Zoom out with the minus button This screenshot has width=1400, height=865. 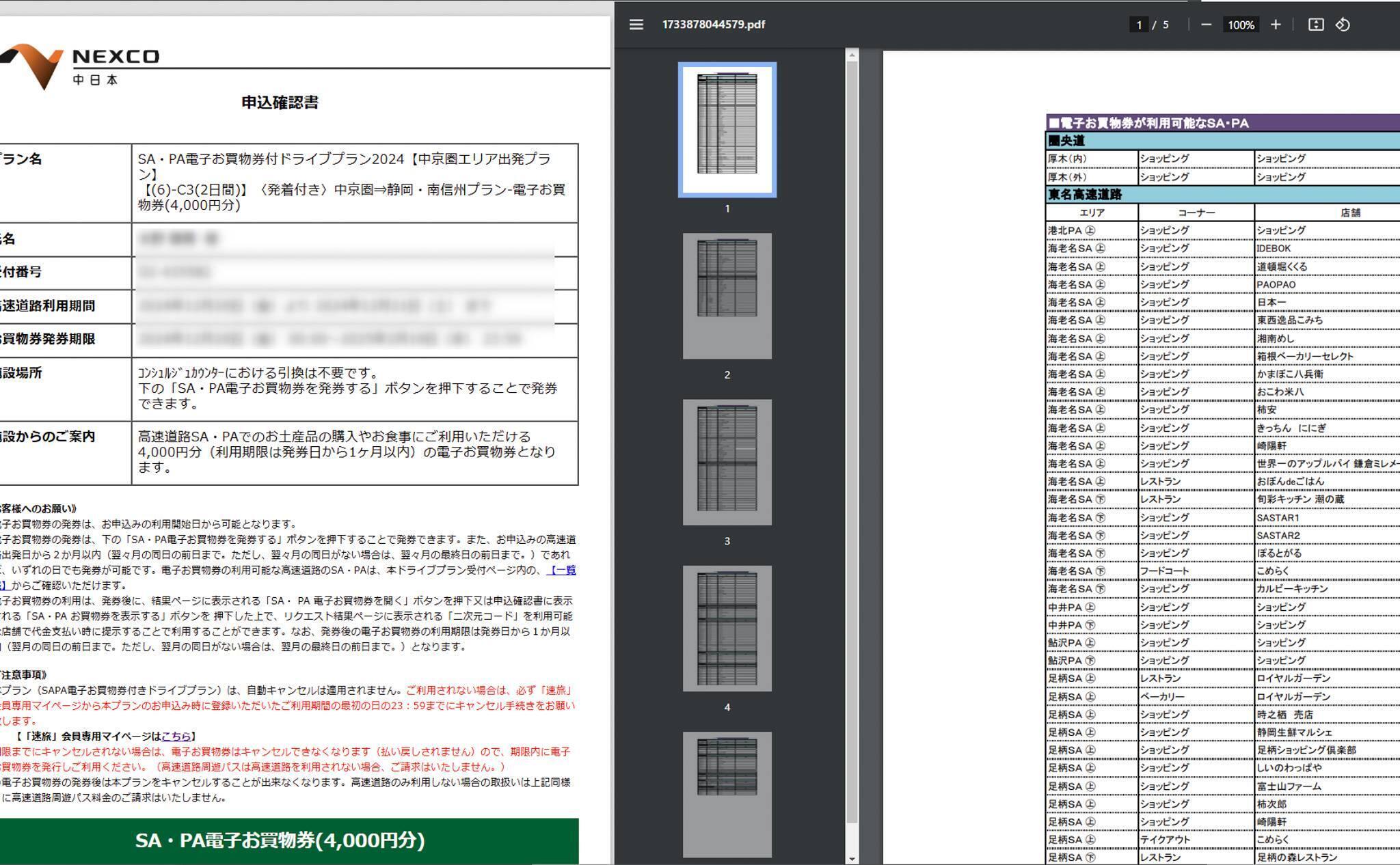(1207, 25)
